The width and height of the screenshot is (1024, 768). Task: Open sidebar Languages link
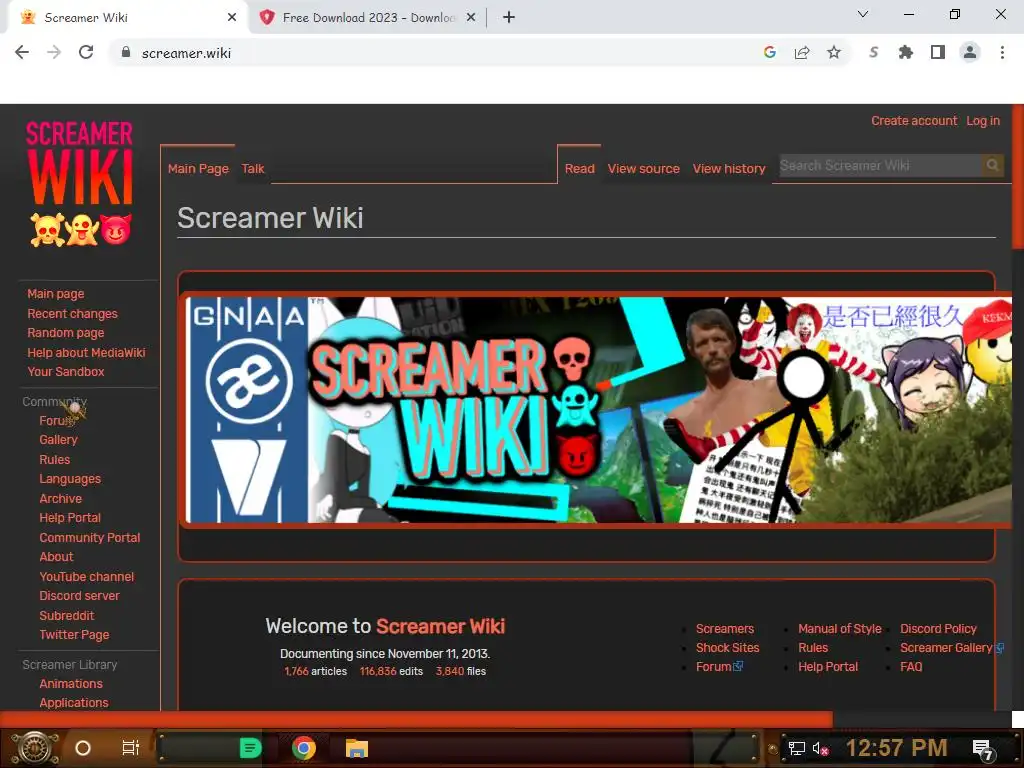pyautogui.click(x=70, y=479)
